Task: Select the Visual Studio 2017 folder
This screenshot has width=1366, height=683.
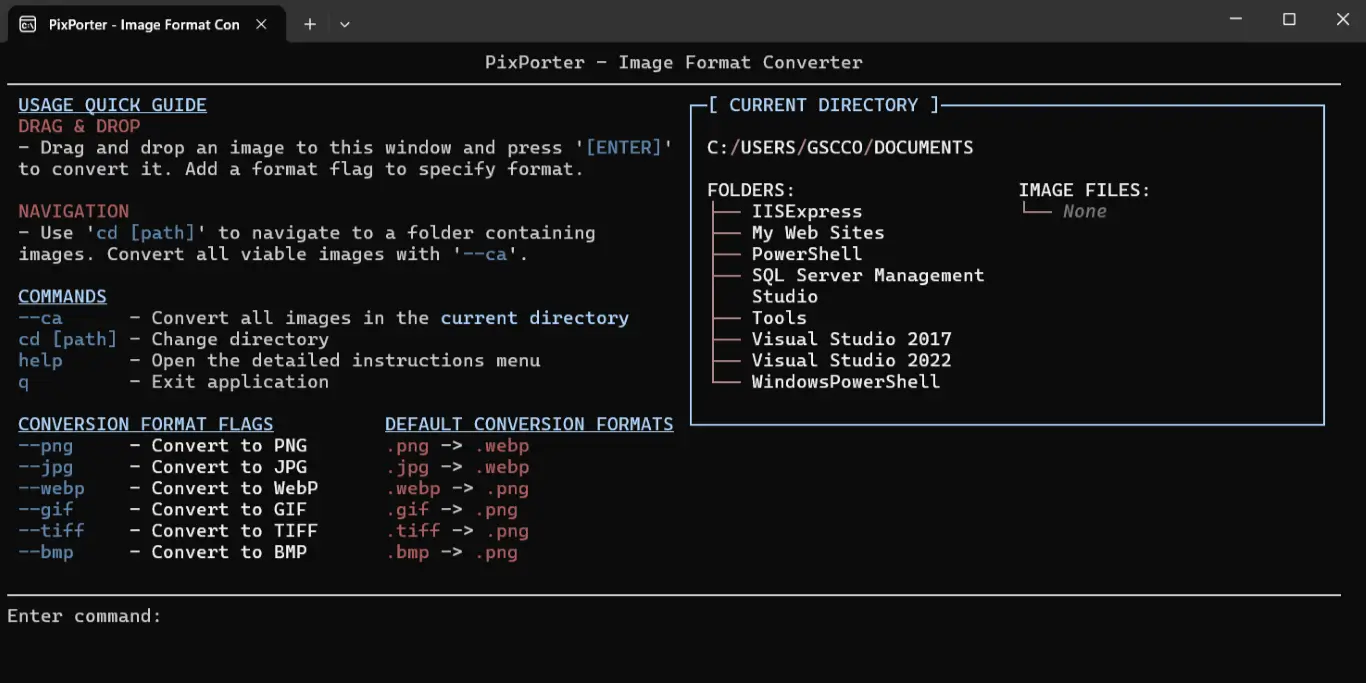Action: click(852, 339)
